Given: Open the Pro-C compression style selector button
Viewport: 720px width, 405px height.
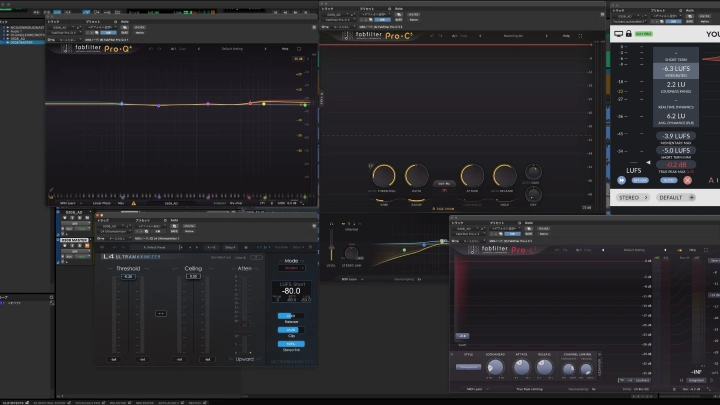Looking at the screenshot, I should [444, 184].
